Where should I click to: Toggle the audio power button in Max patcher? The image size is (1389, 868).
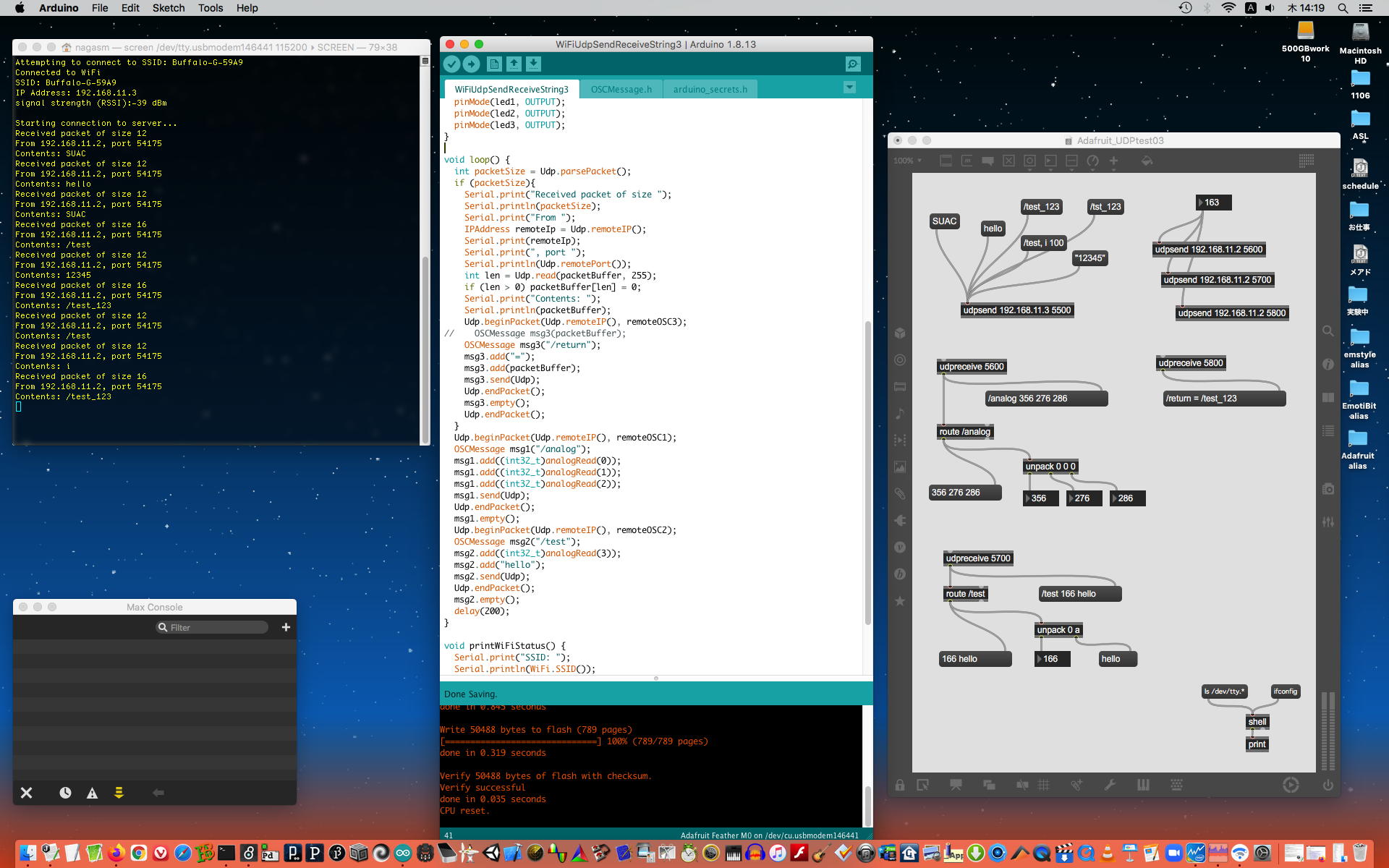tap(1328, 785)
